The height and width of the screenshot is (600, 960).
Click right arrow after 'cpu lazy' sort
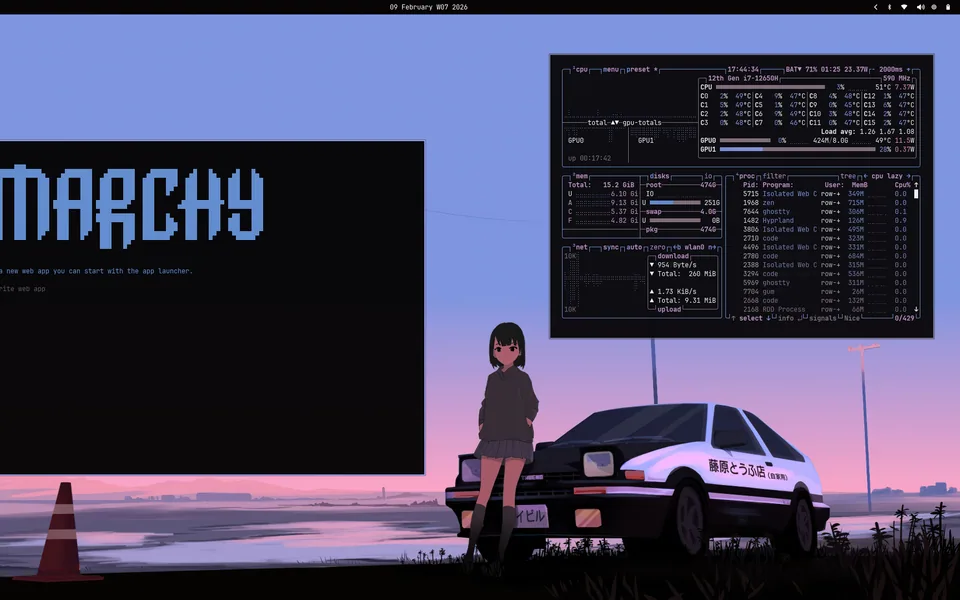click(x=909, y=176)
